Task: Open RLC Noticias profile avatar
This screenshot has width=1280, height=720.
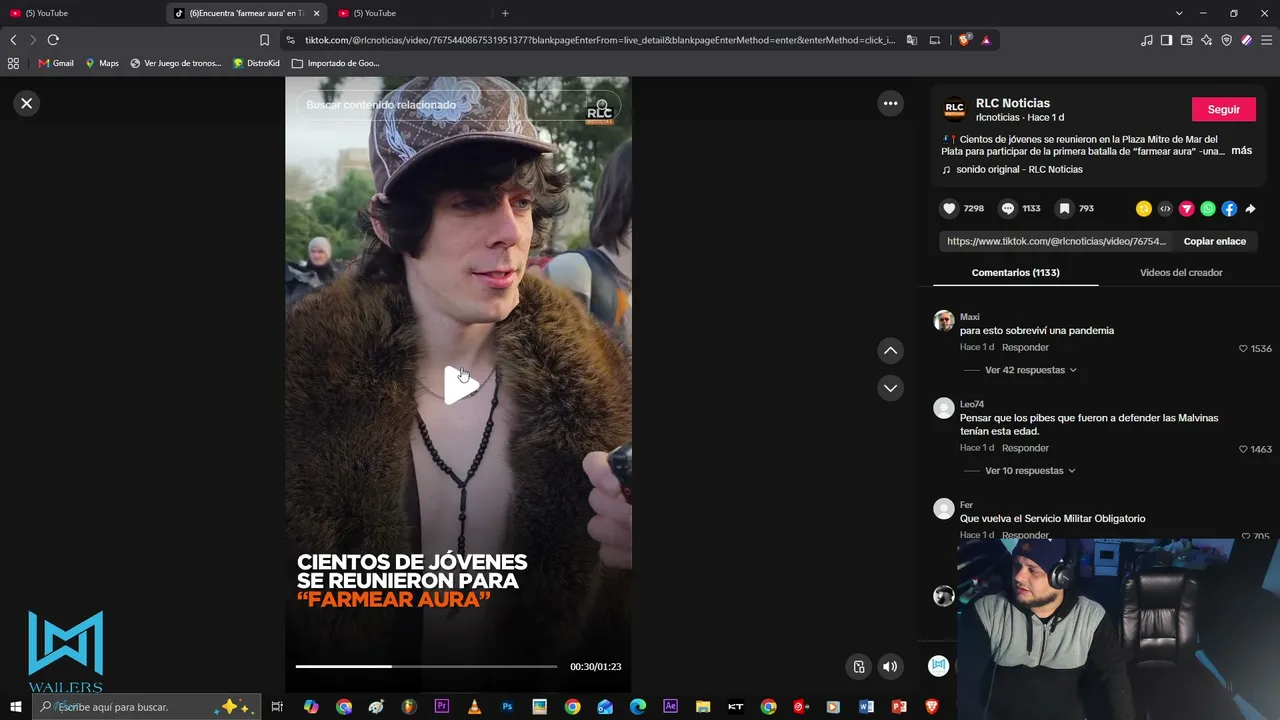Action: [955, 109]
